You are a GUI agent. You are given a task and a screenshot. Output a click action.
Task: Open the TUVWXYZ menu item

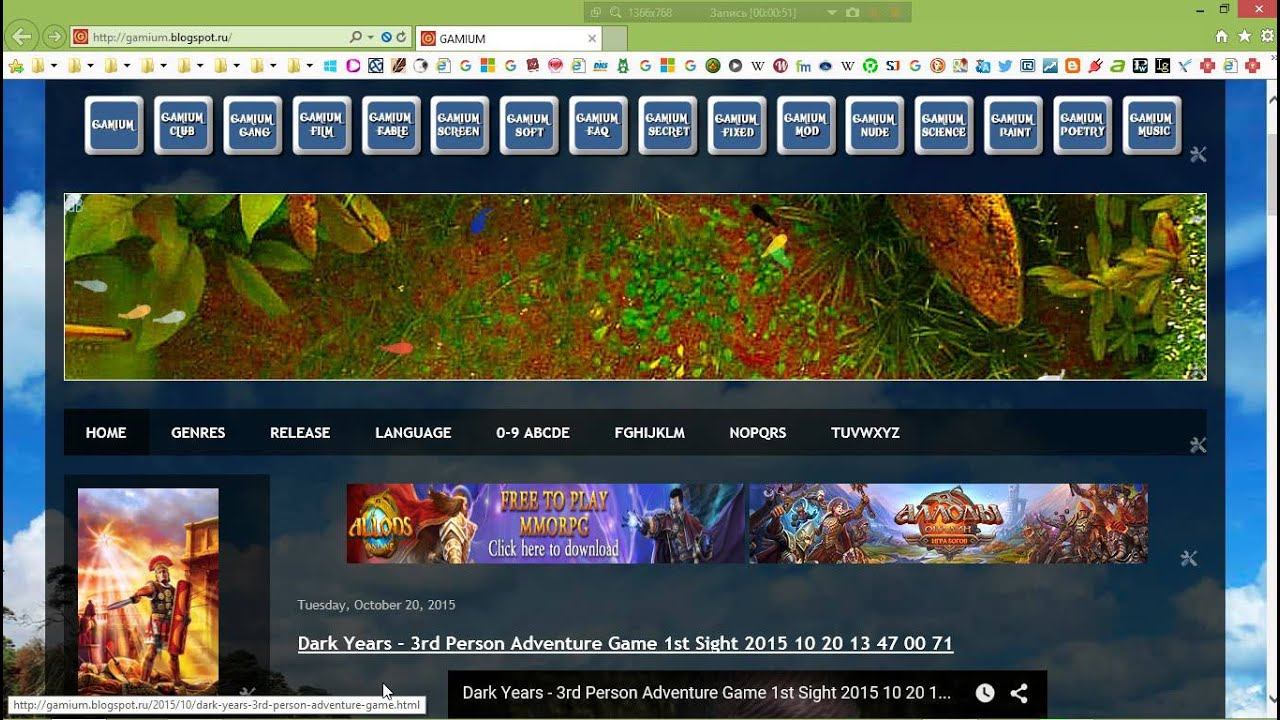click(x=865, y=433)
